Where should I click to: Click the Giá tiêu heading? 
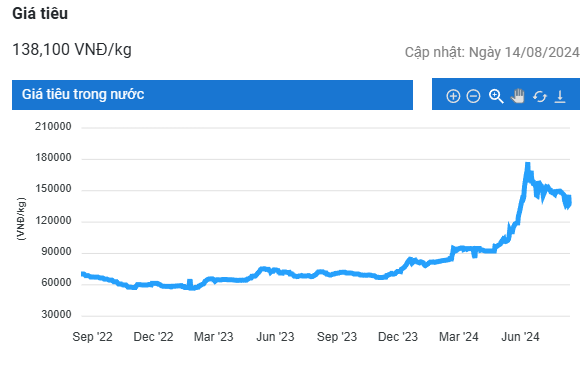click(40, 13)
